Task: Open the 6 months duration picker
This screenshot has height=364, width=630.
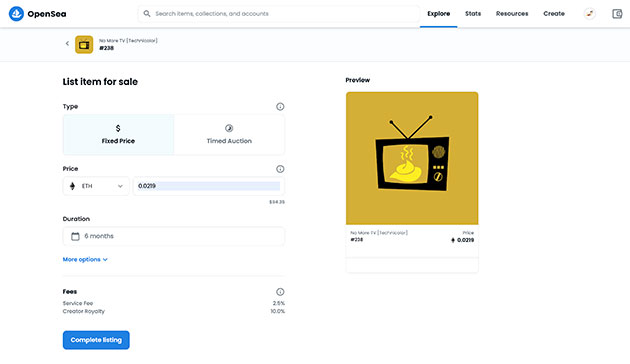Action: pyautogui.click(x=174, y=236)
